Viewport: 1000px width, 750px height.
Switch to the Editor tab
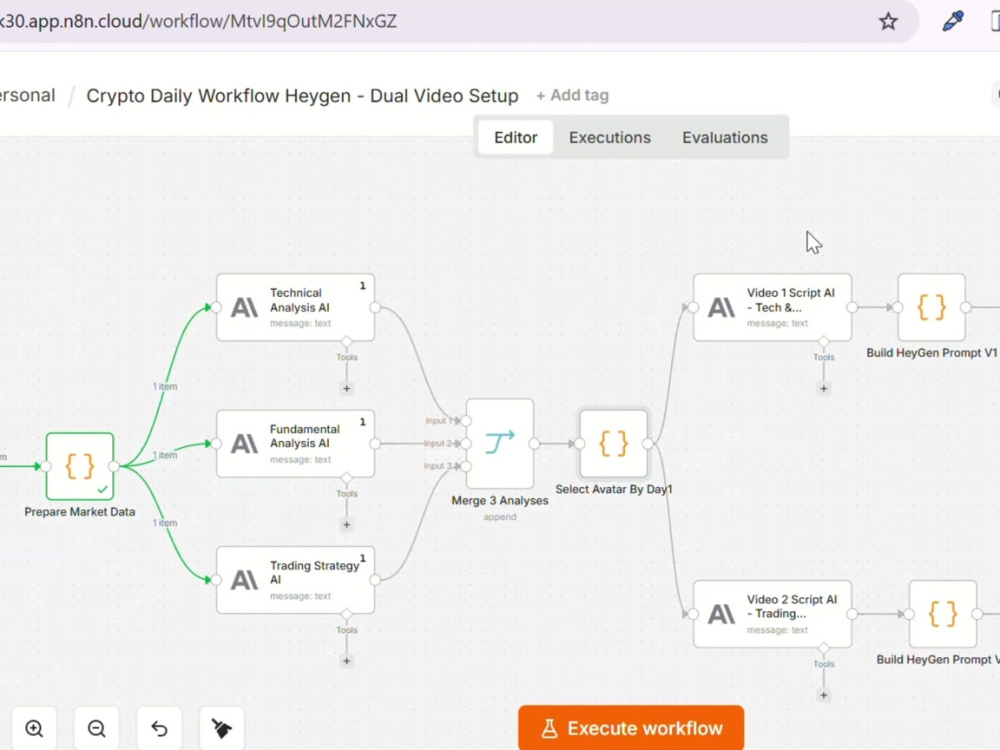point(515,137)
